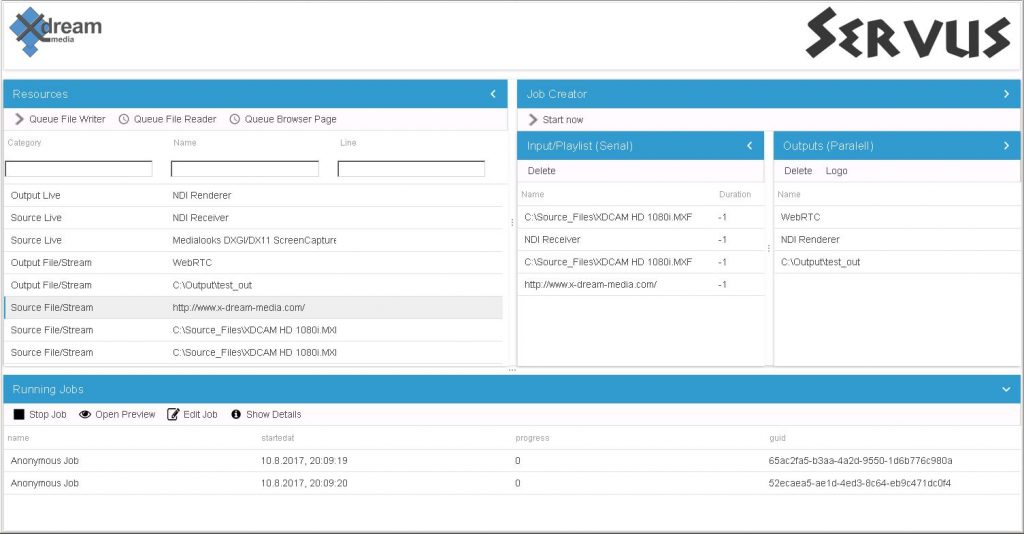Click the Queue Browser Page clock icon
This screenshot has height=534, width=1024.
(x=235, y=119)
